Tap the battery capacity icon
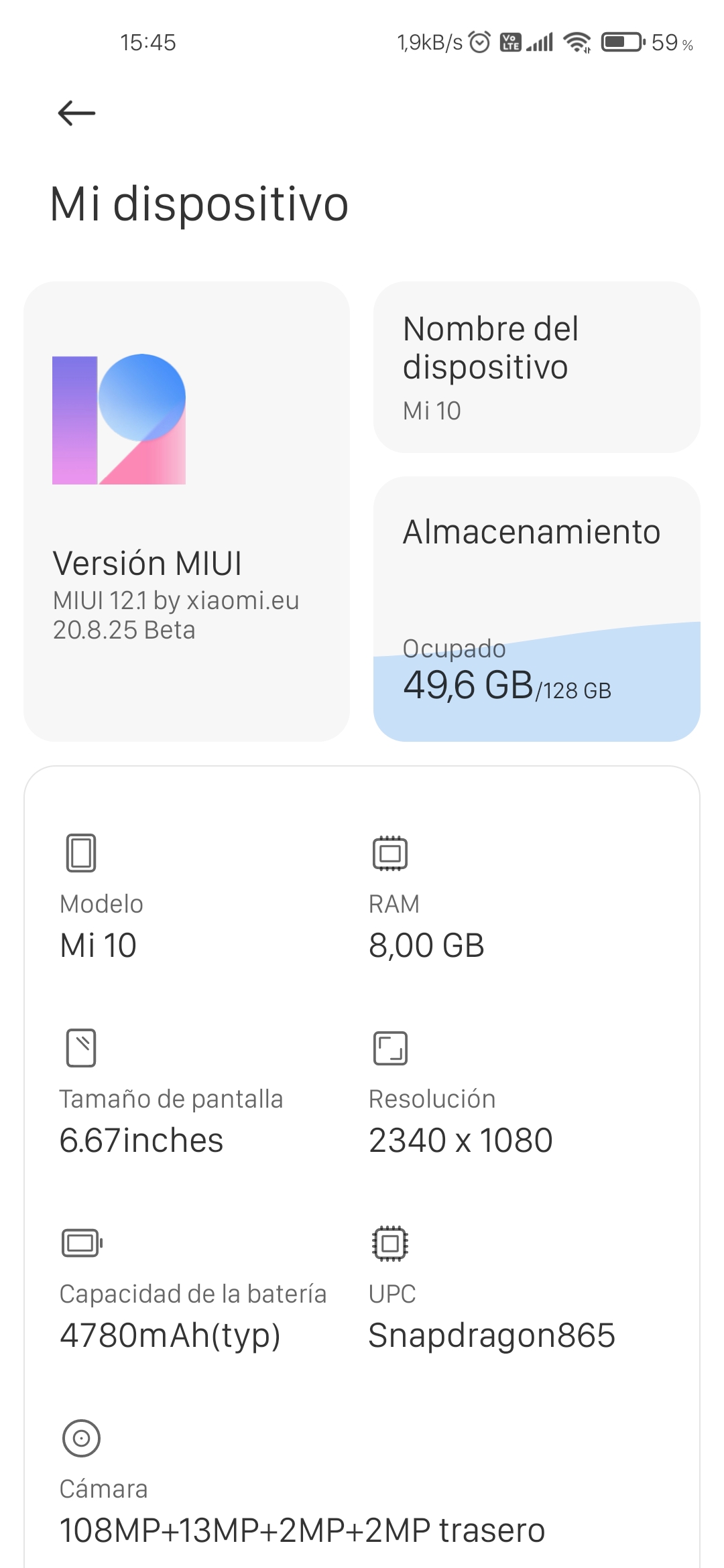Image resolution: width=724 pixels, height=1568 pixels. tap(82, 1243)
